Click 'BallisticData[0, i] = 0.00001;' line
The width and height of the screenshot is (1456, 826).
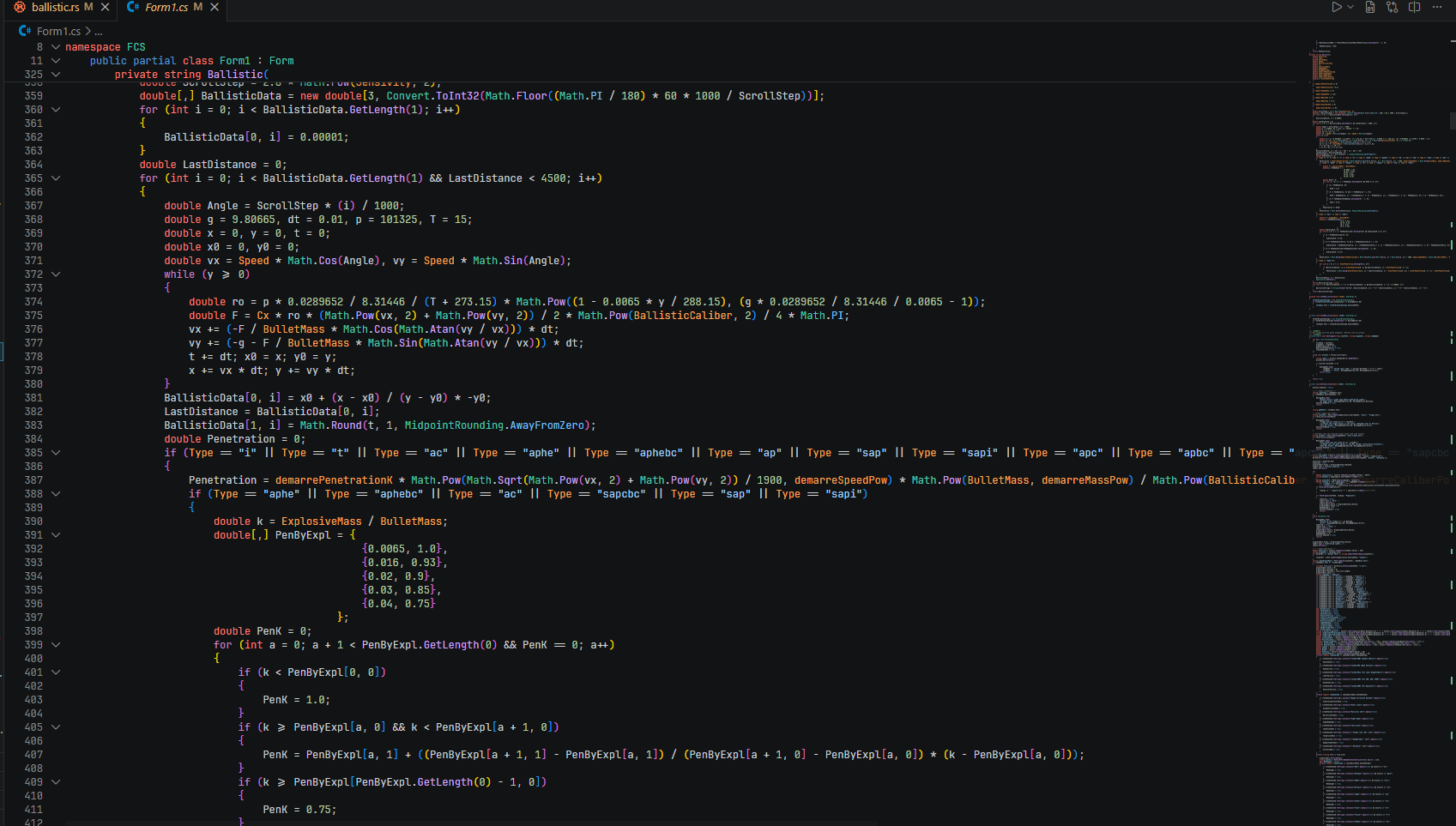(257, 137)
